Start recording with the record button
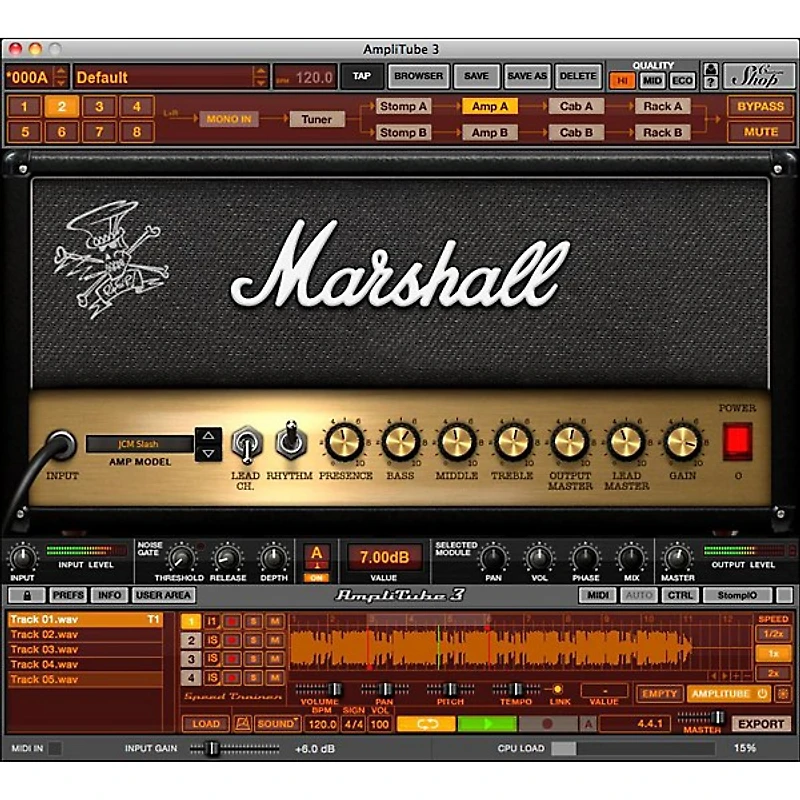Screen dimensions: 800x800 [x=548, y=723]
